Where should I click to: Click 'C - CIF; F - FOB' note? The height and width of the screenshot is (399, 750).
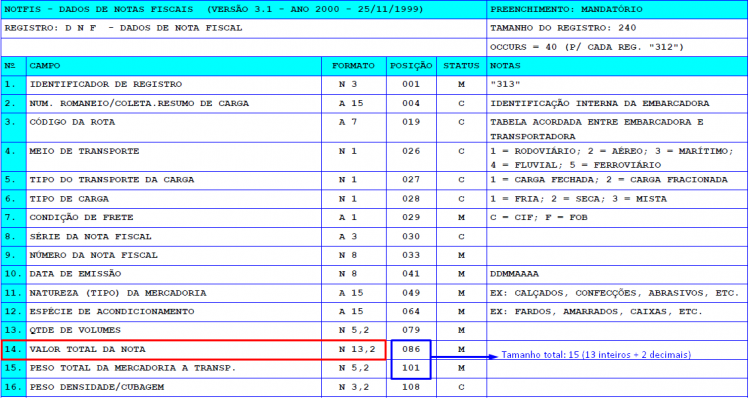pos(539,218)
